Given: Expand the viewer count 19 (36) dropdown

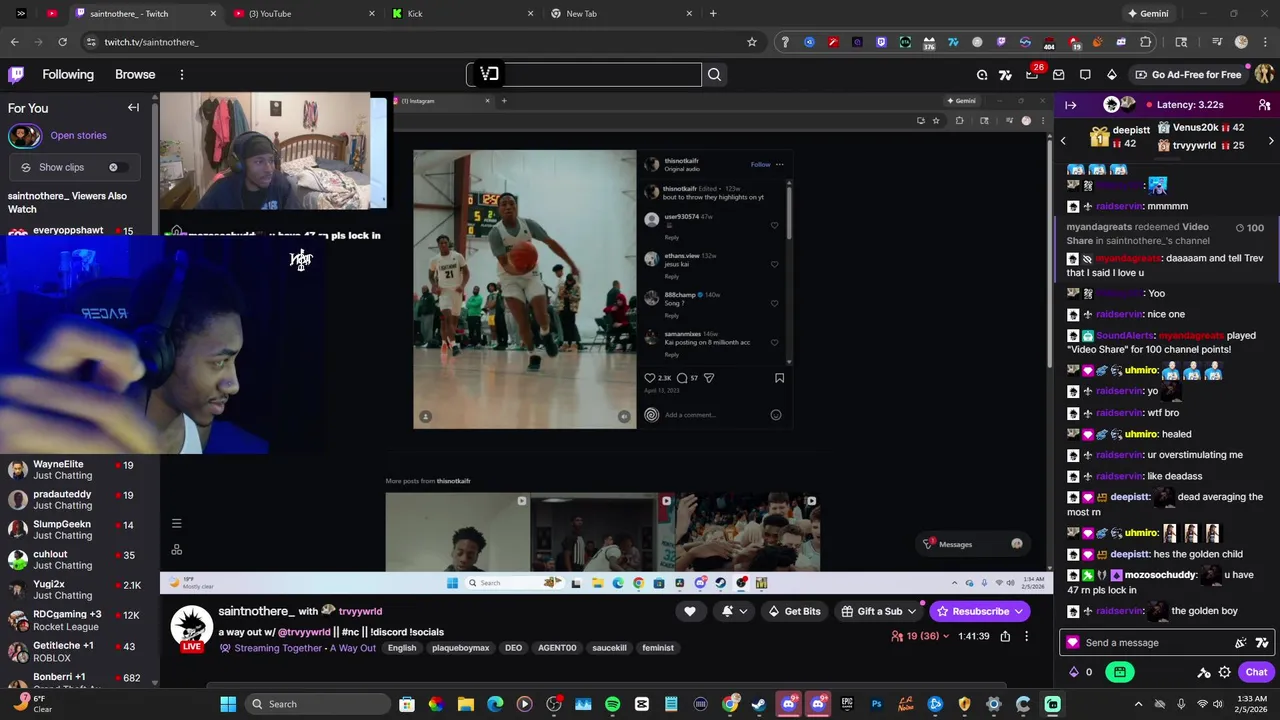Looking at the screenshot, I should click(921, 636).
